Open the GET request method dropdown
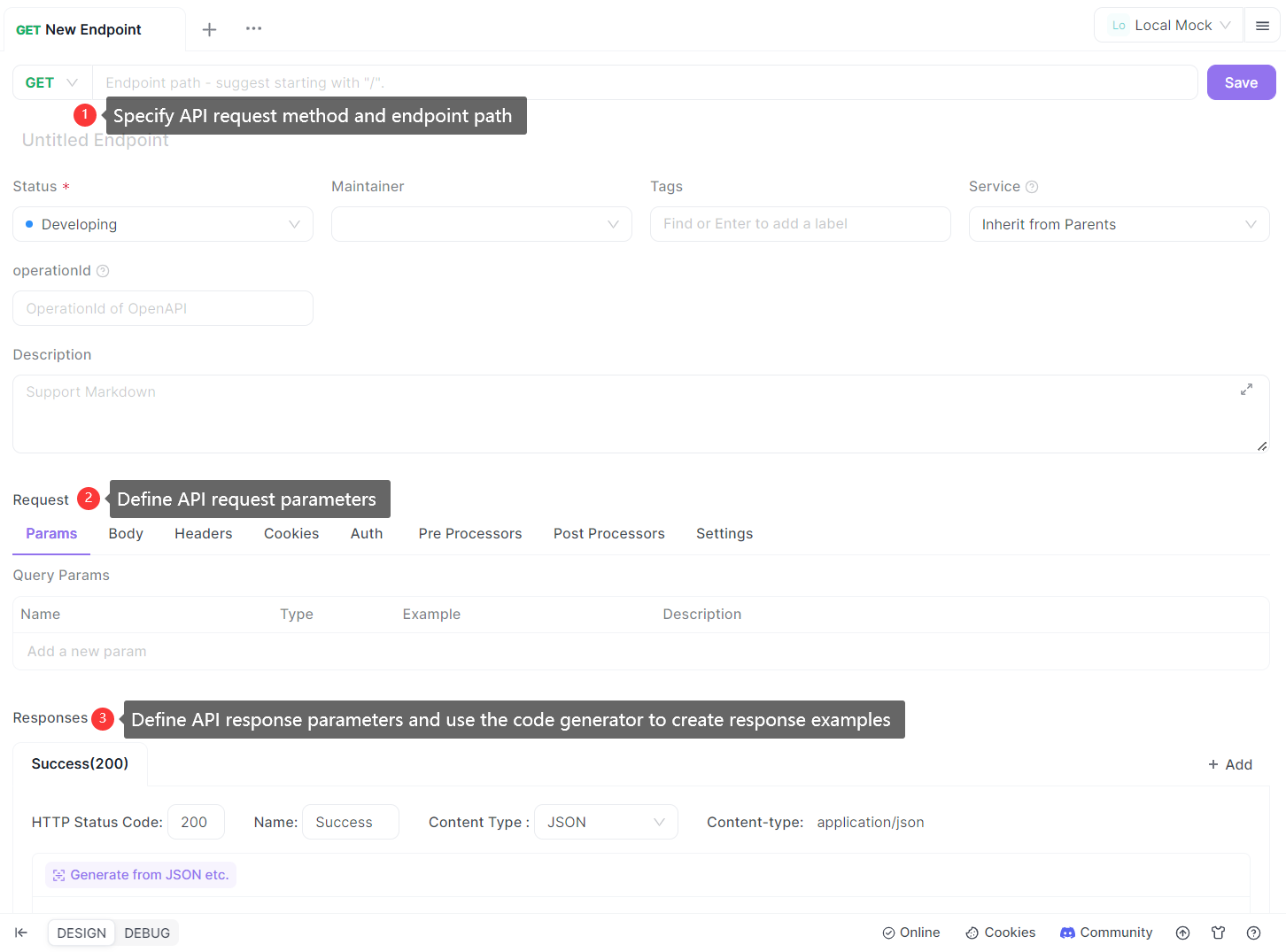 (x=52, y=82)
